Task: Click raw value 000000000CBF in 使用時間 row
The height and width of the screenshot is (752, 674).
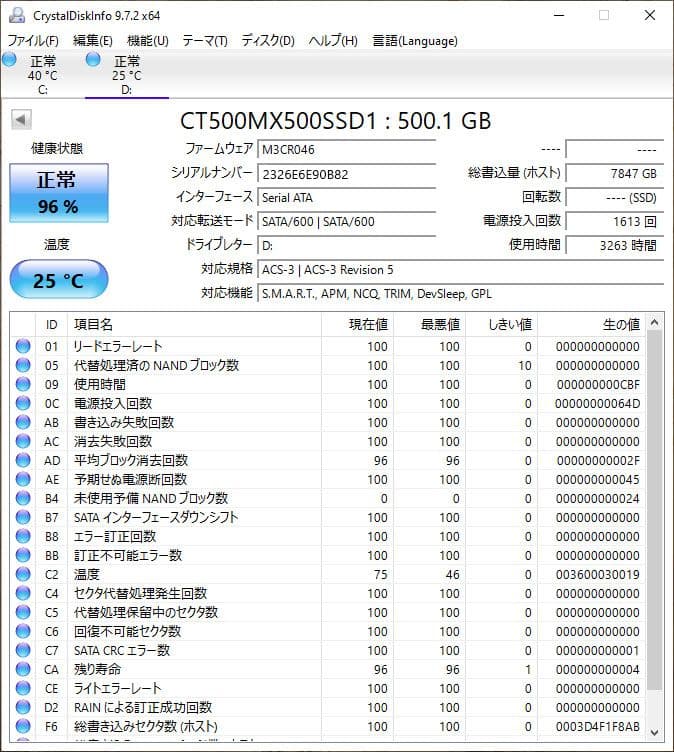Action: [598, 385]
